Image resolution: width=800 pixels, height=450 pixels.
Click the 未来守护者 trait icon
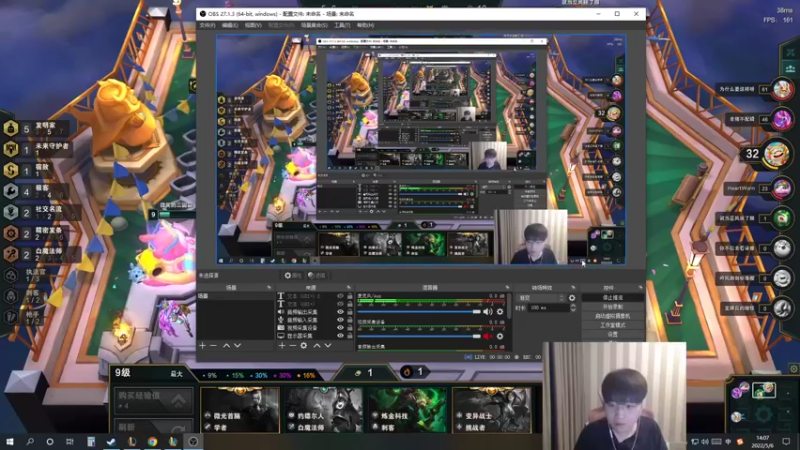pyautogui.click(x=11, y=149)
